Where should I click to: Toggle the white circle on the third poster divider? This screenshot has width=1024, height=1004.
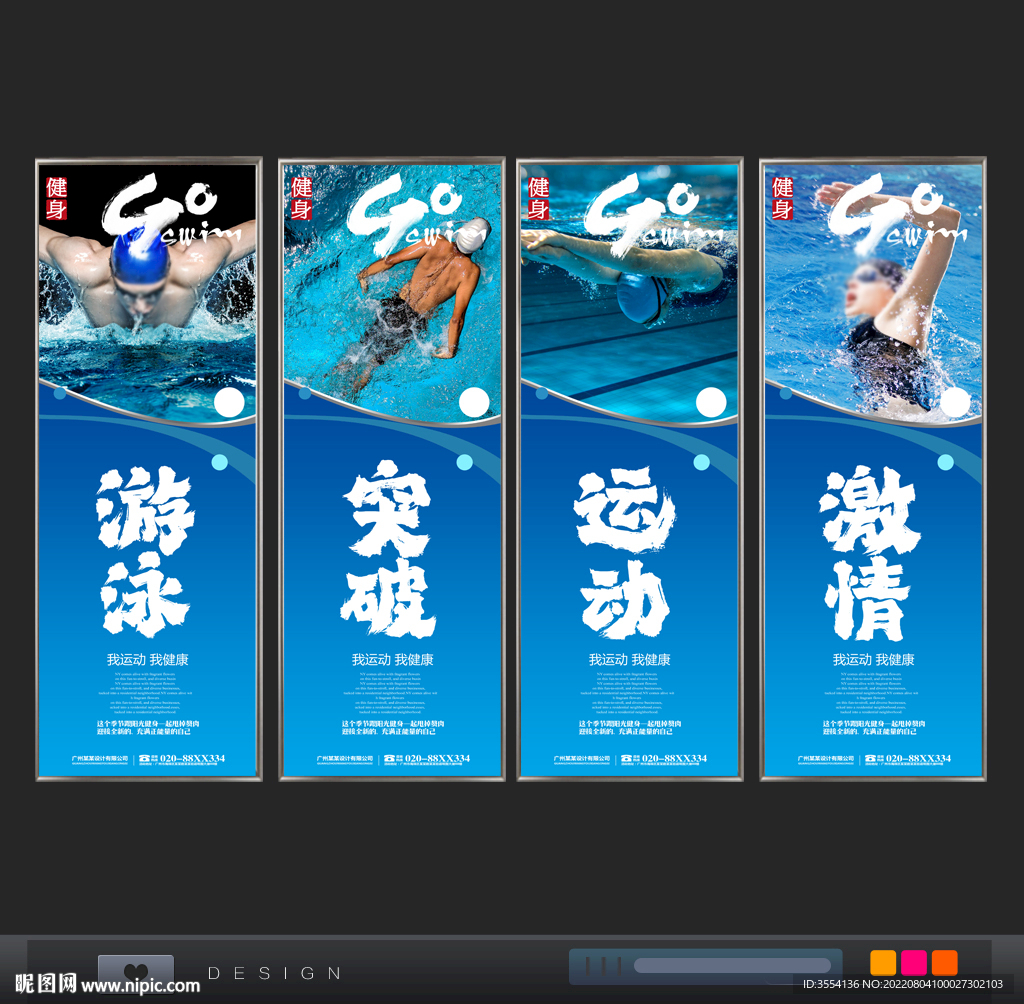click(710, 401)
